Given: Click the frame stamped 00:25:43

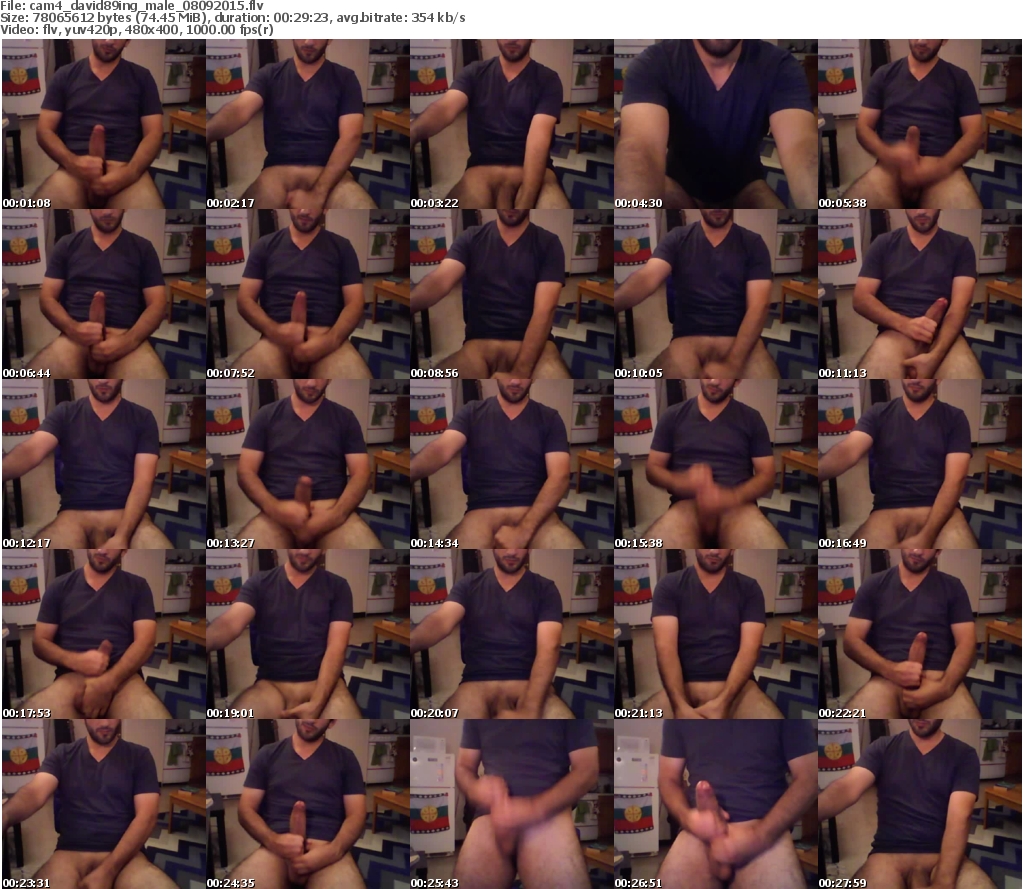Looking at the screenshot, I should [512, 804].
